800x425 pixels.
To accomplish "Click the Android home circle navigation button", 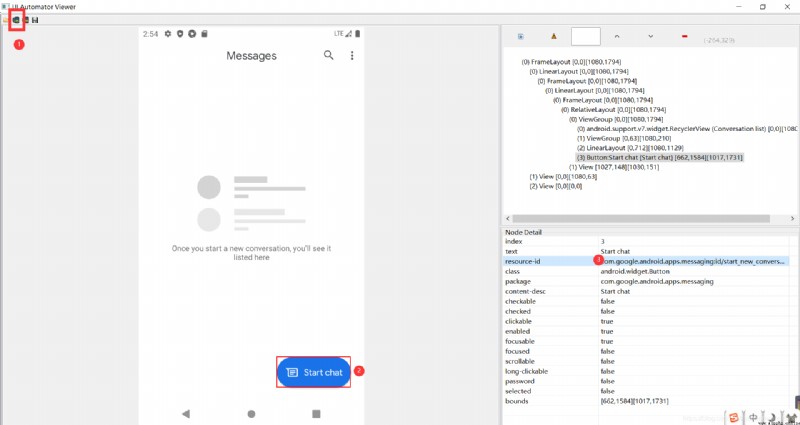I will 251,414.
